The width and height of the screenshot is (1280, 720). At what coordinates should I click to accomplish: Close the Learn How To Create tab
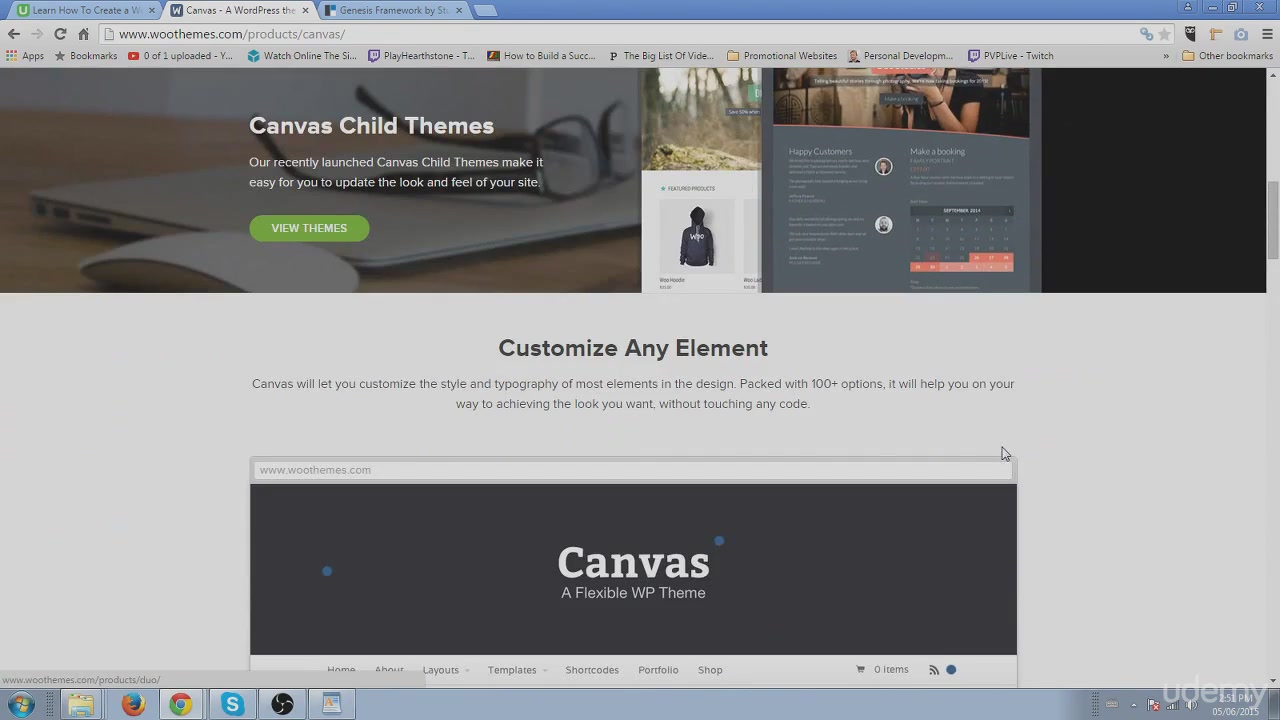pos(152,10)
